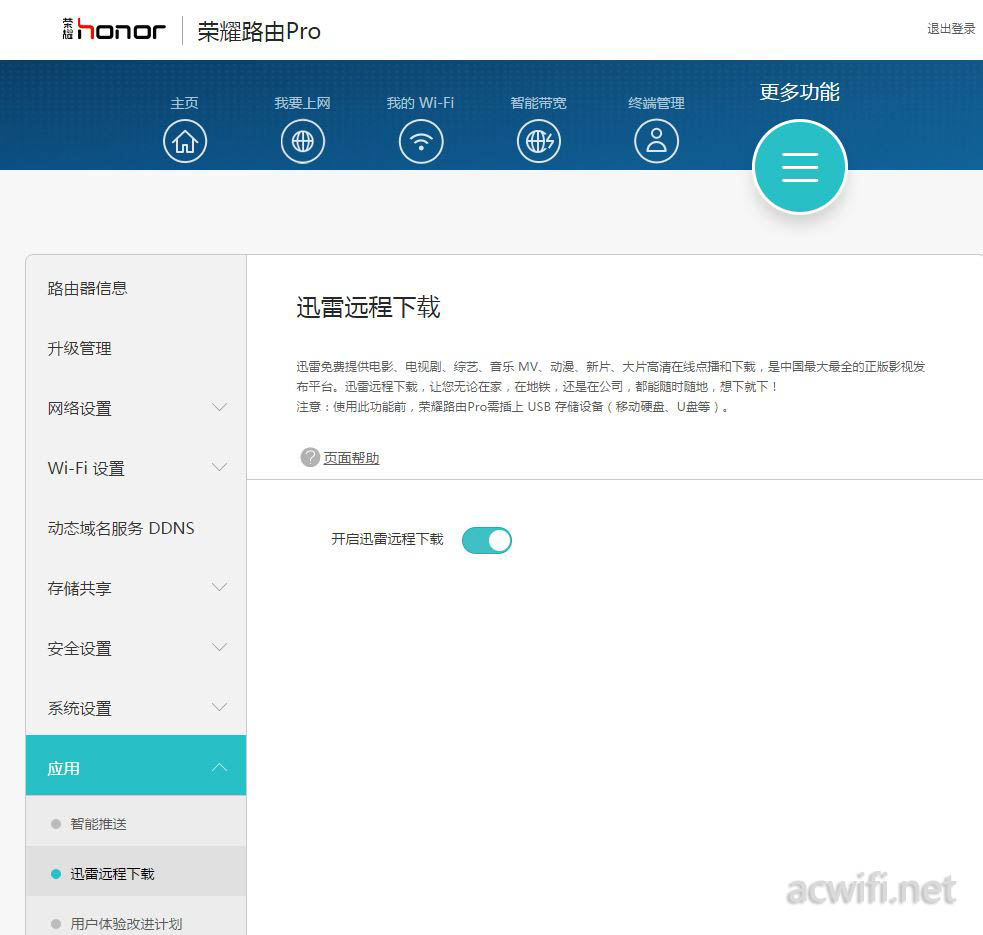Image resolution: width=983 pixels, height=935 pixels.
Task: Select 智能推送 sub-item
Action: 136,823
